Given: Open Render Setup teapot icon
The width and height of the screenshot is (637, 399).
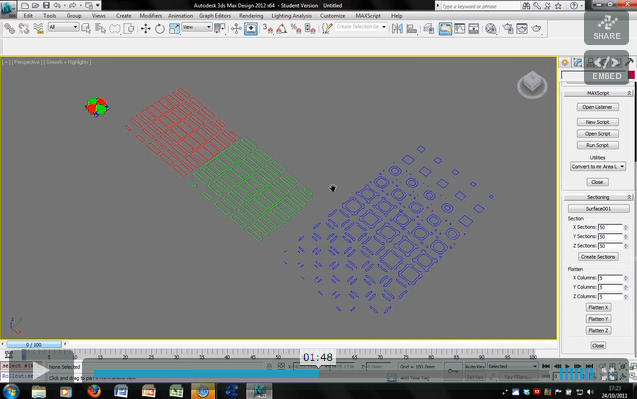Looking at the screenshot, I should click(x=507, y=28).
